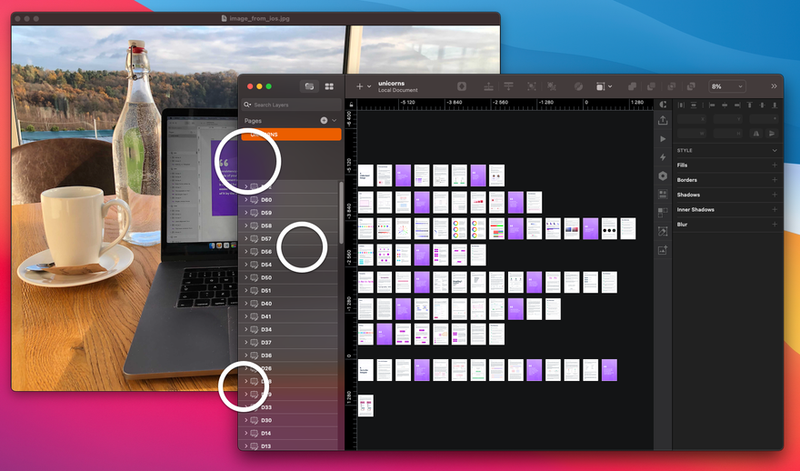Open the 8% zoom dropdown
This screenshot has height=471, width=800.
pos(727,86)
